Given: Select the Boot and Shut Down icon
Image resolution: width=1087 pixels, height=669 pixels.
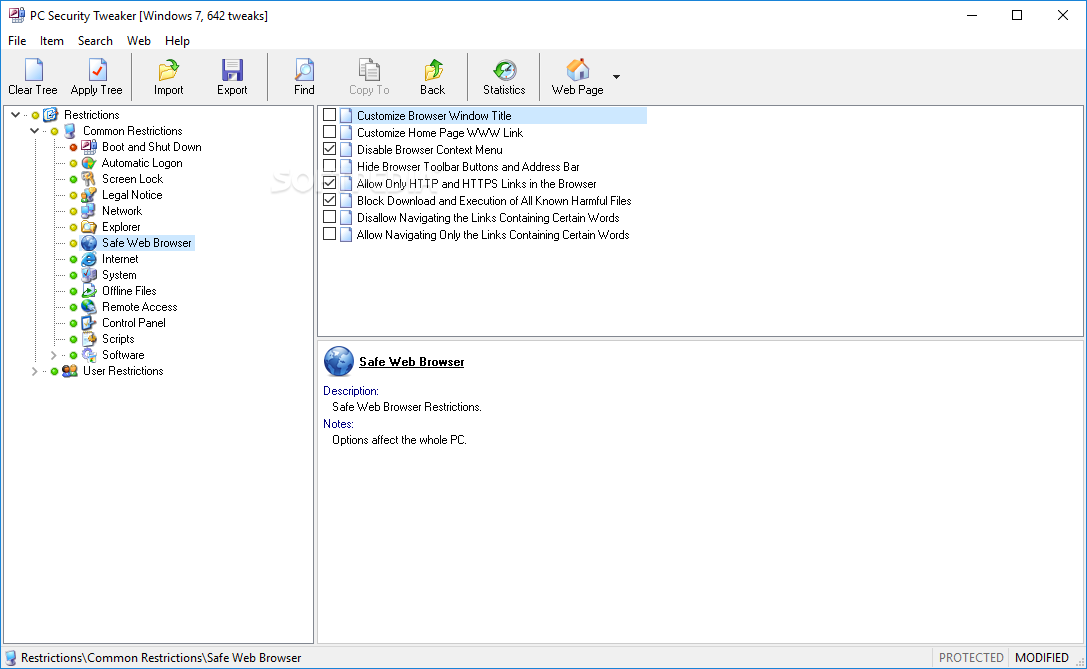Looking at the screenshot, I should (x=89, y=147).
